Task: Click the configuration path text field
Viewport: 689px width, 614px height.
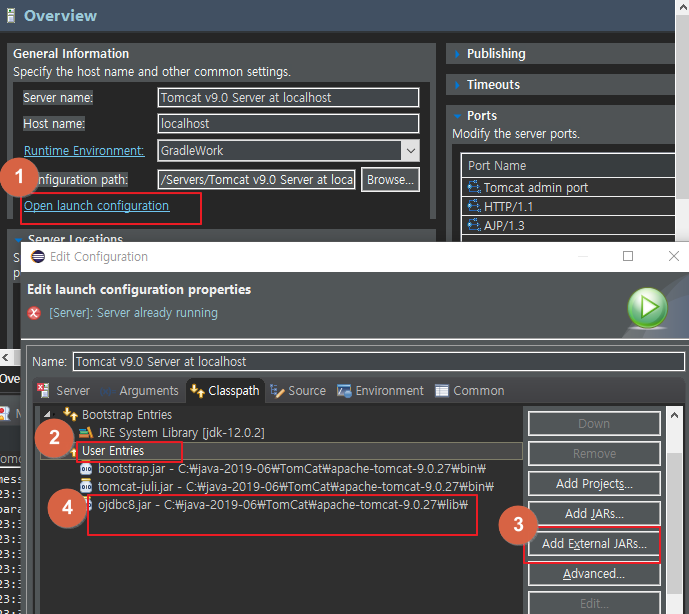Action: point(256,179)
